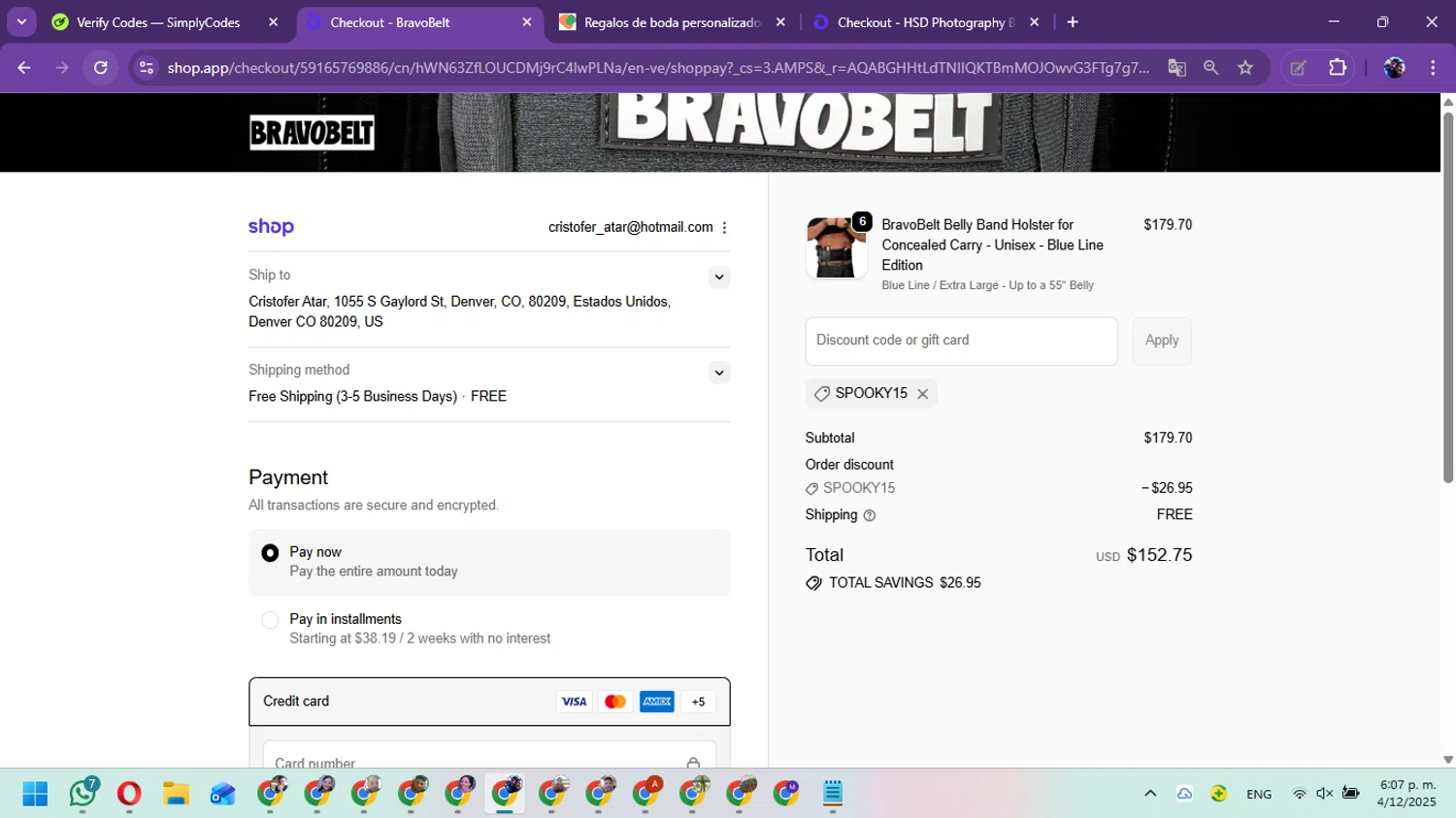
Task: Close the HSD Photography tab
Action: pyautogui.click(x=1034, y=22)
